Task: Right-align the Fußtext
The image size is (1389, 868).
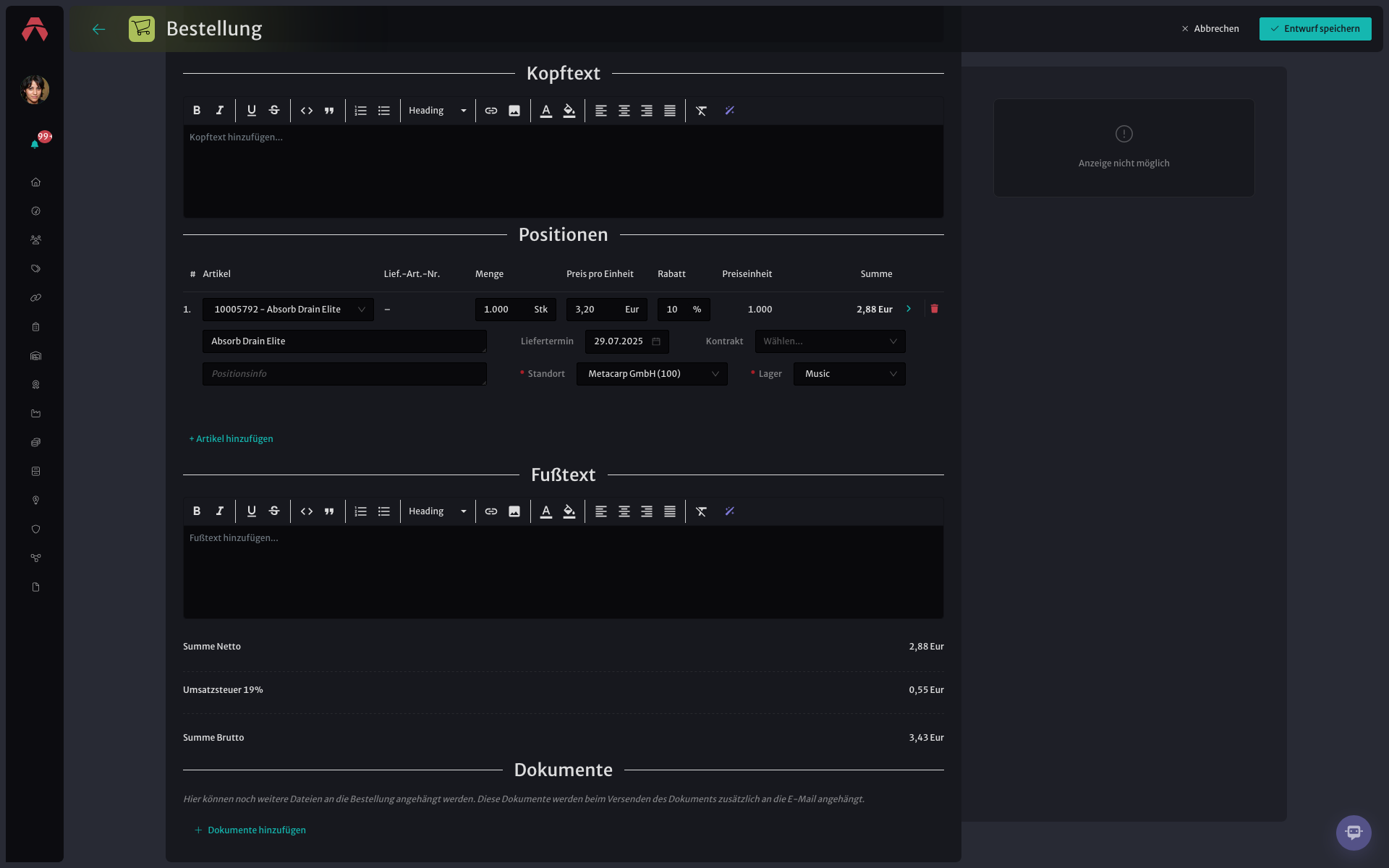Action: (x=647, y=511)
